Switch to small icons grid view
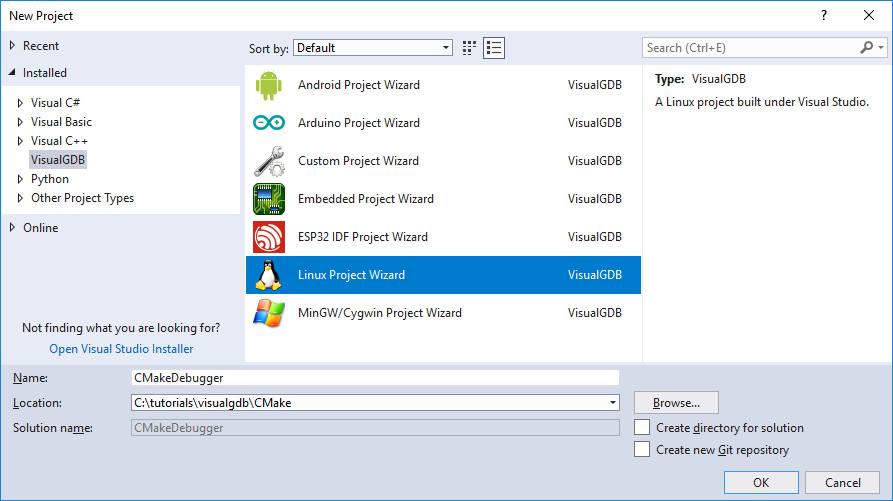893x501 pixels. (469, 48)
